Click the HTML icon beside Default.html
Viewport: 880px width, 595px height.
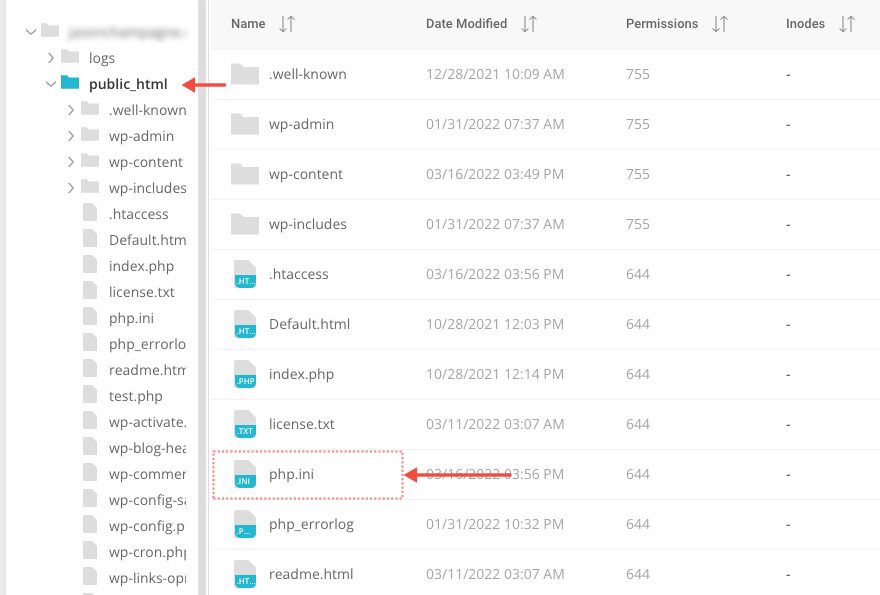[x=245, y=324]
